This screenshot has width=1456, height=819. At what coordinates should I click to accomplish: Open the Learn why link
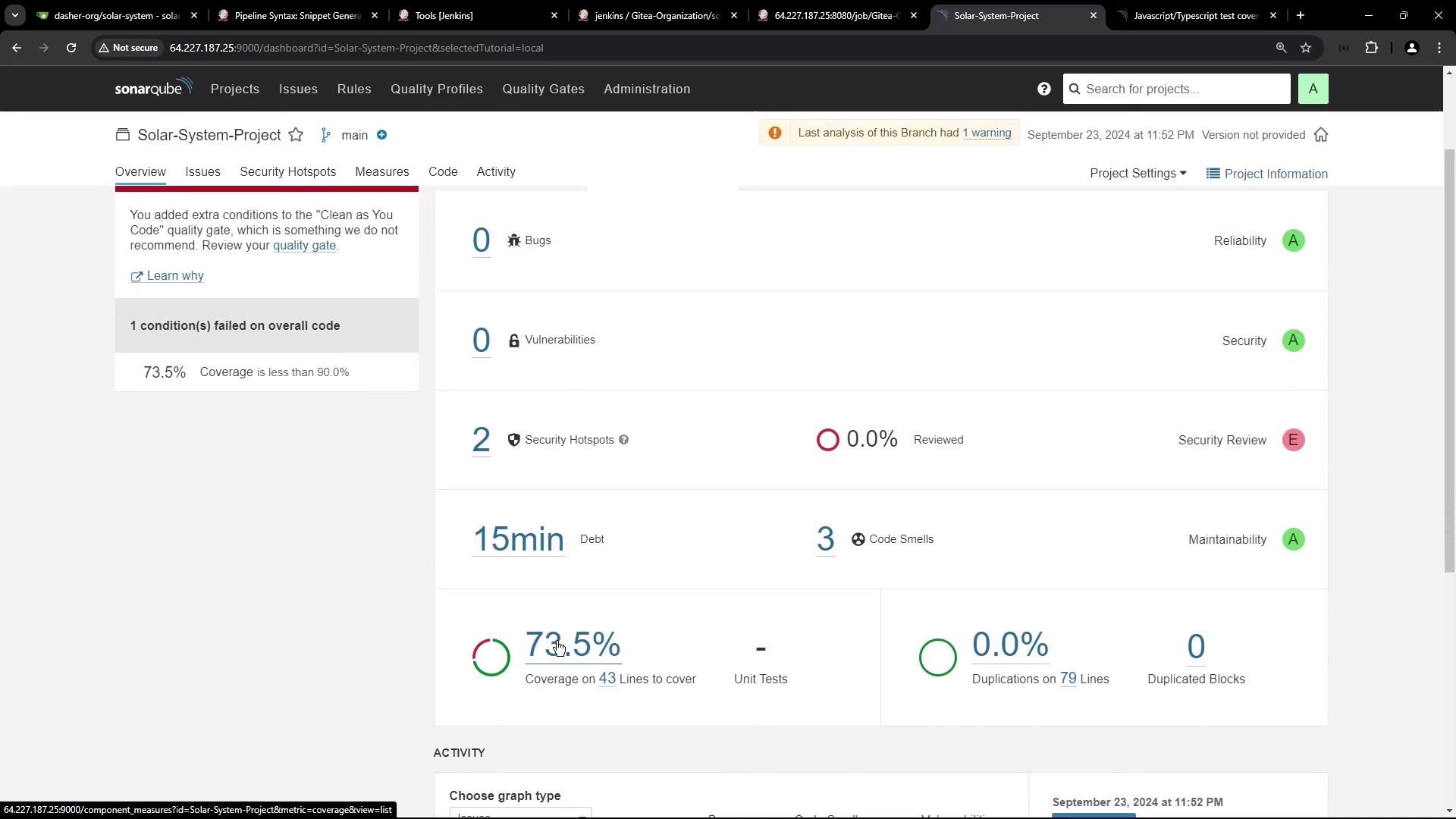click(174, 276)
